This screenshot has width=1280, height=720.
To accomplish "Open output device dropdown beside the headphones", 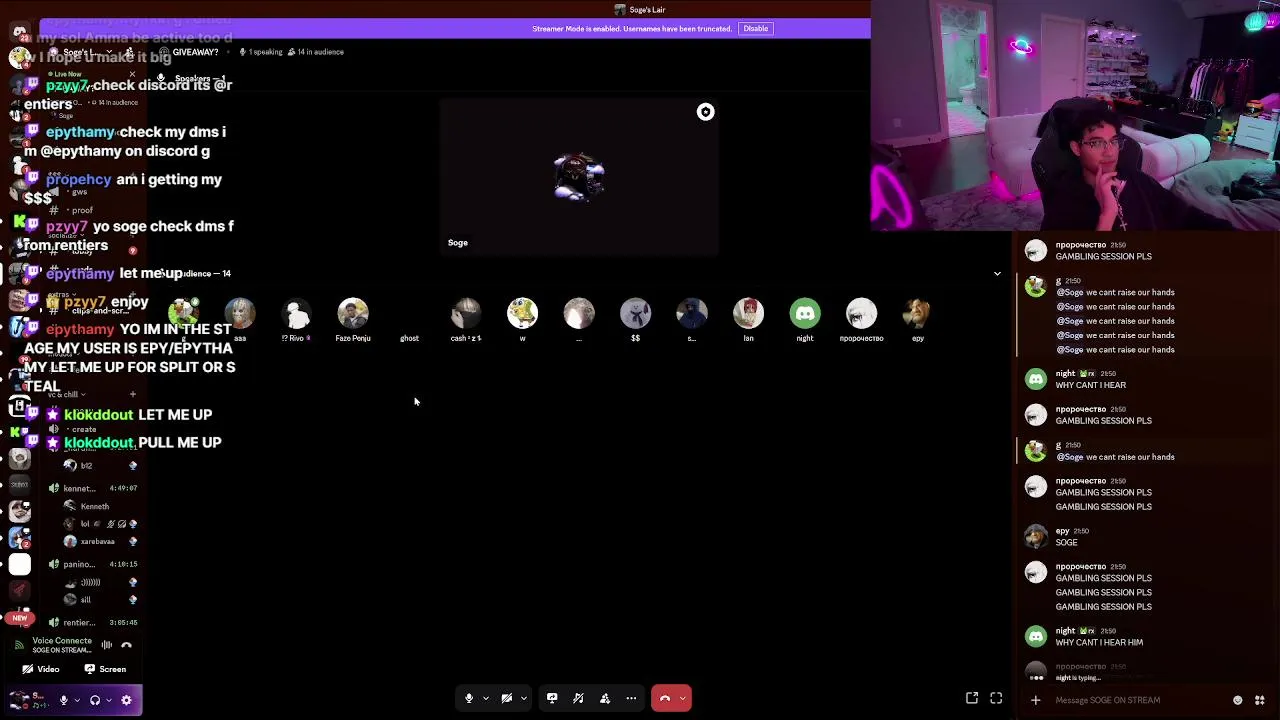I will coord(109,700).
